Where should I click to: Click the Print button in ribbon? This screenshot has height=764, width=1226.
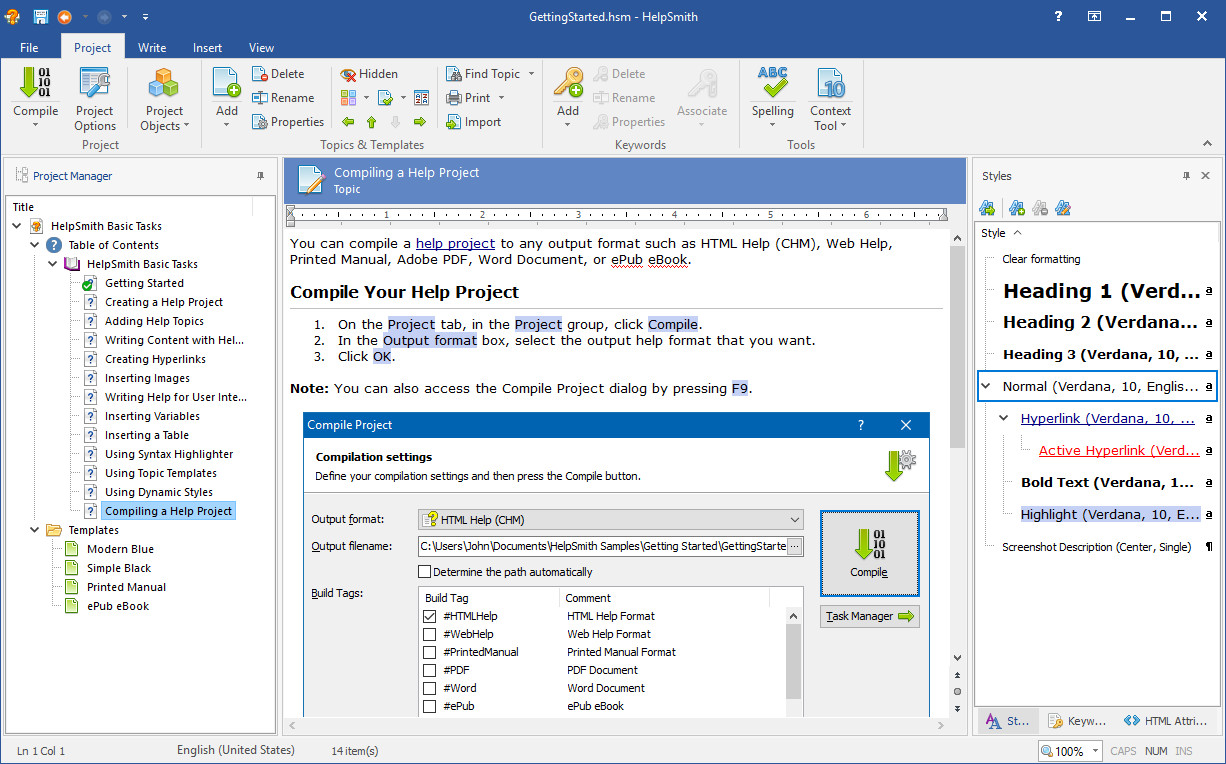tap(468, 98)
